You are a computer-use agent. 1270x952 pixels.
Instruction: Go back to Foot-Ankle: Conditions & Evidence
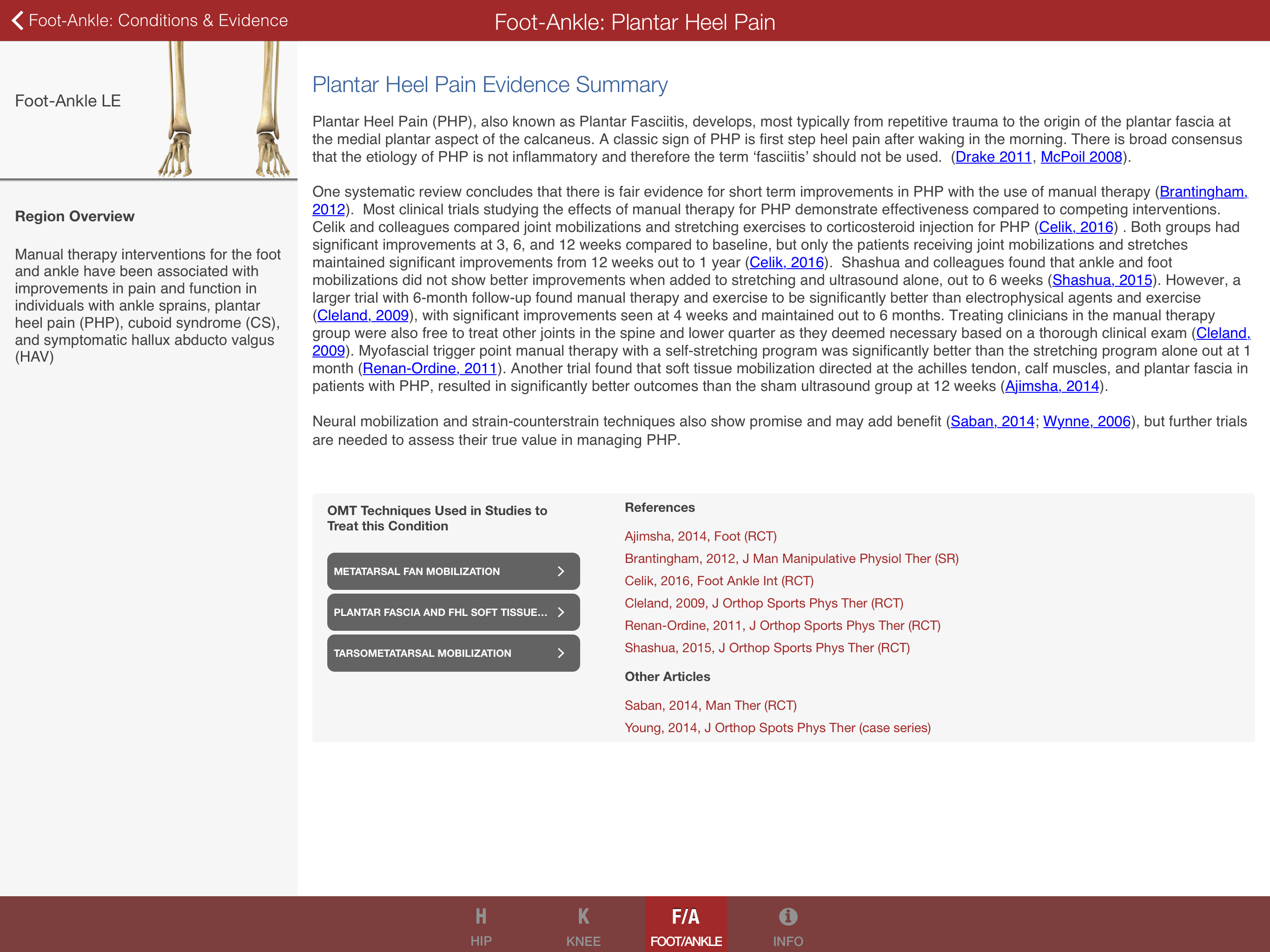pyautogui.click(x=158, y=20)
